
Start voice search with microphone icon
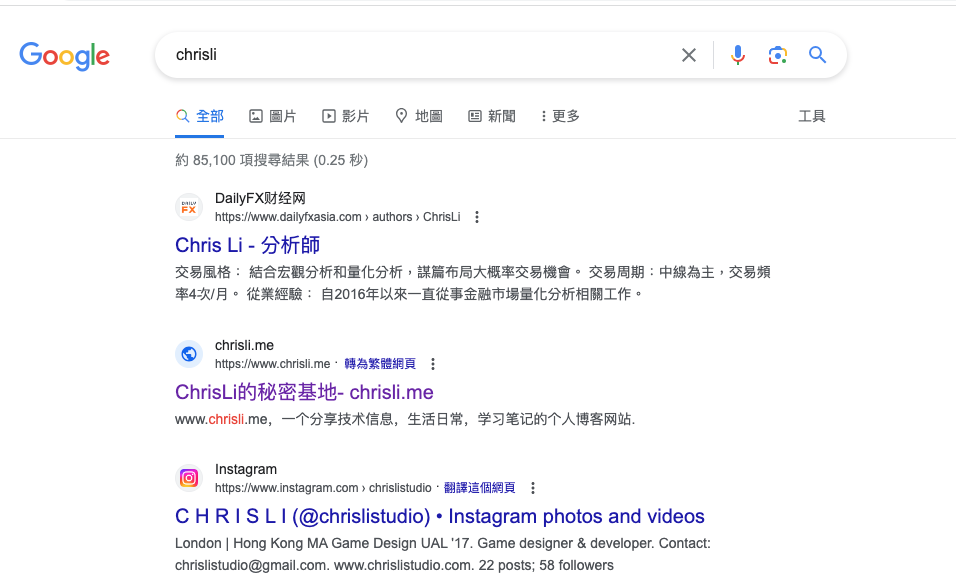tap(738, 55)
